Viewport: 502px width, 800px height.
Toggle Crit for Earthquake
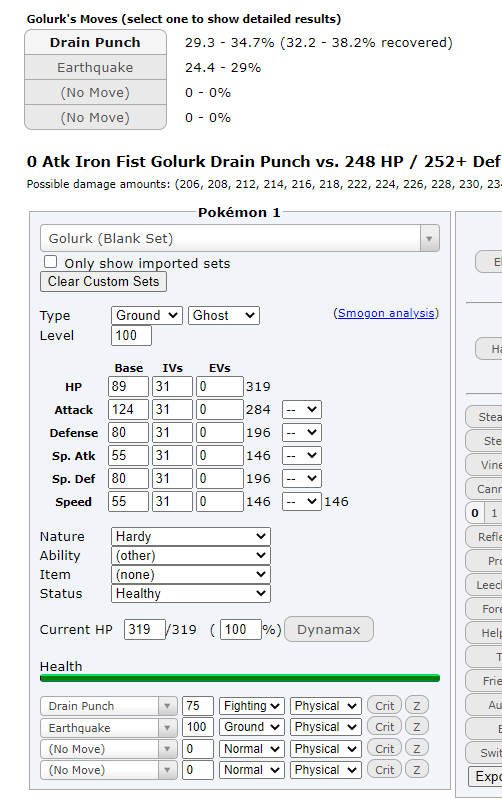[384, 727]
